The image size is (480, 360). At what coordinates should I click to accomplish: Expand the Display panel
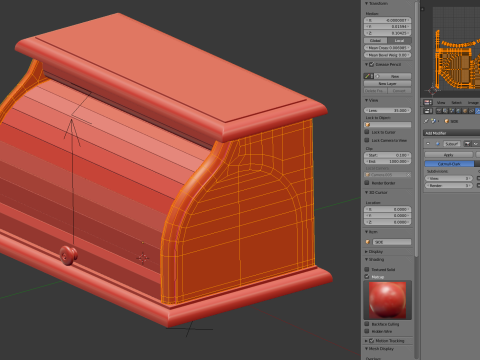point(367,251)
